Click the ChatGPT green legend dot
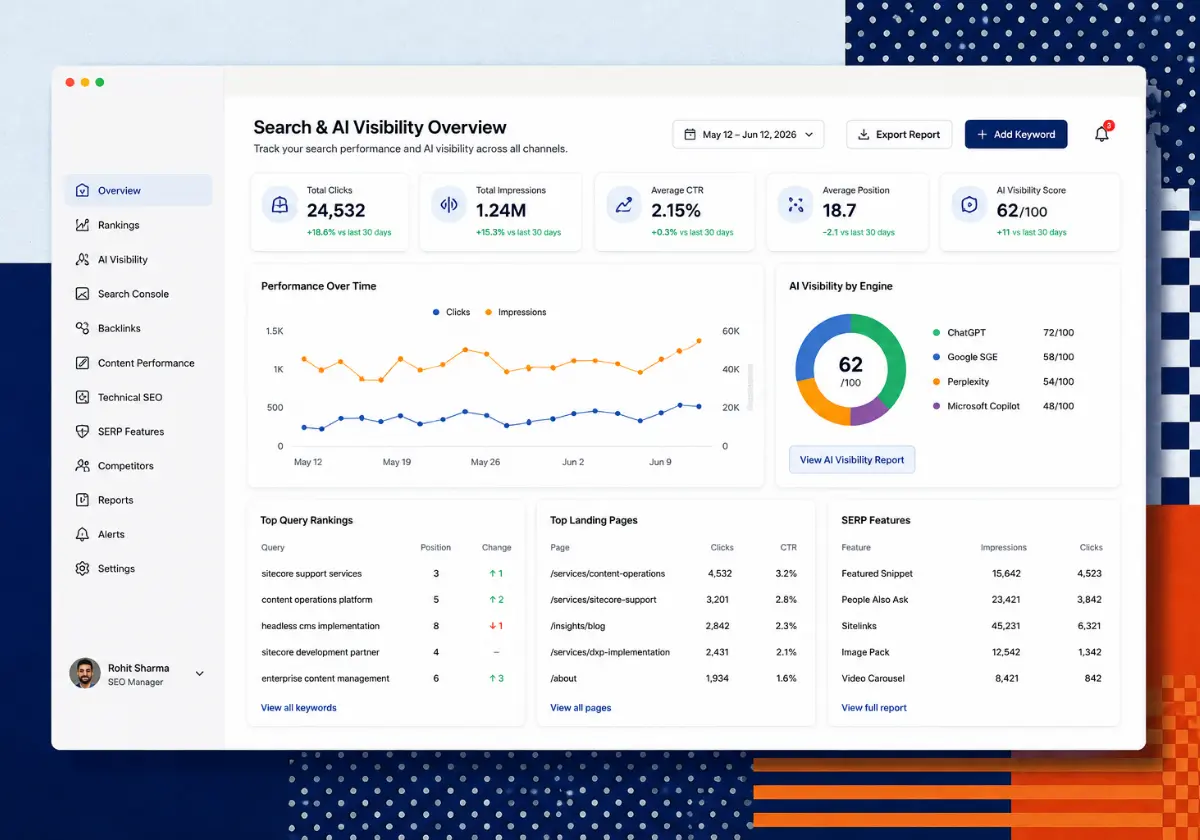 coord(937,332)
